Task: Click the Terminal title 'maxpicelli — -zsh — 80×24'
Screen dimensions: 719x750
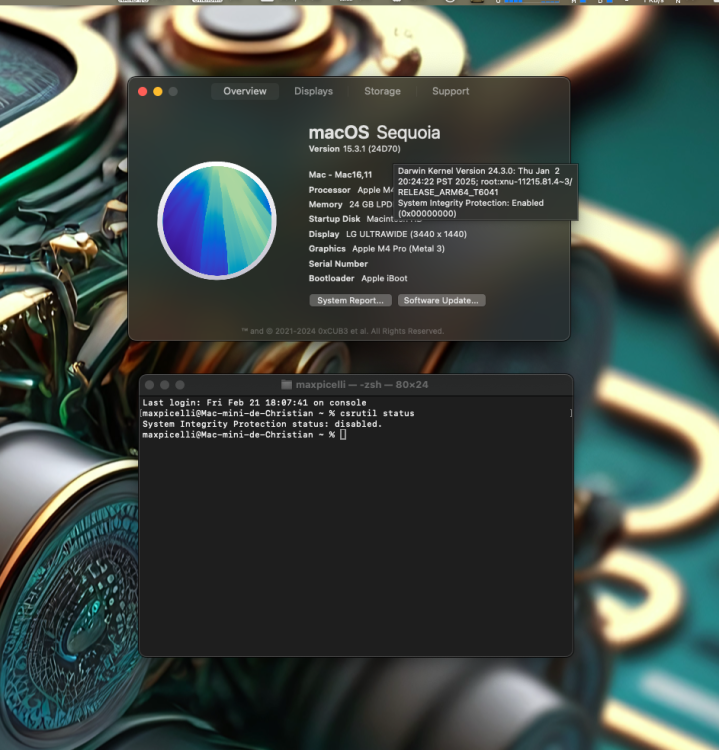Action: click(x=362, y=385)
